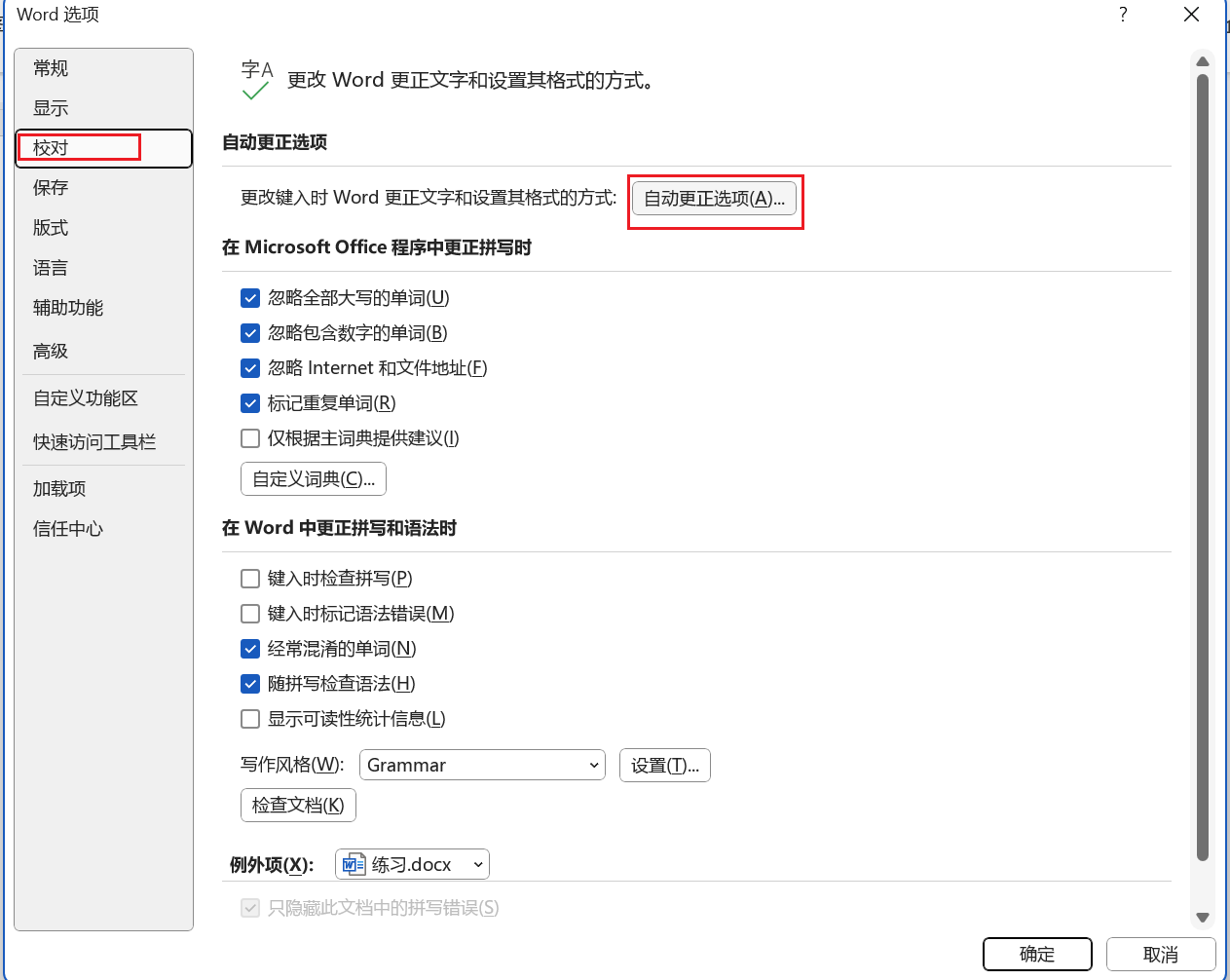This screenshot has height=980, width=1230.
Task: Uncheck 经常混淆的单词(N)
Action: pos(250,649)
